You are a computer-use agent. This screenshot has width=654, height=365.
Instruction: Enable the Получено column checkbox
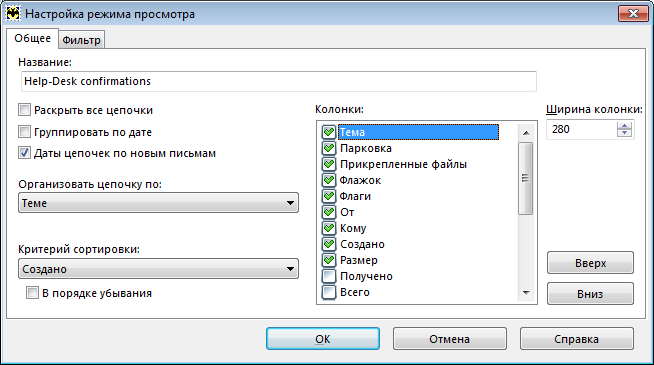pos(329,276)
